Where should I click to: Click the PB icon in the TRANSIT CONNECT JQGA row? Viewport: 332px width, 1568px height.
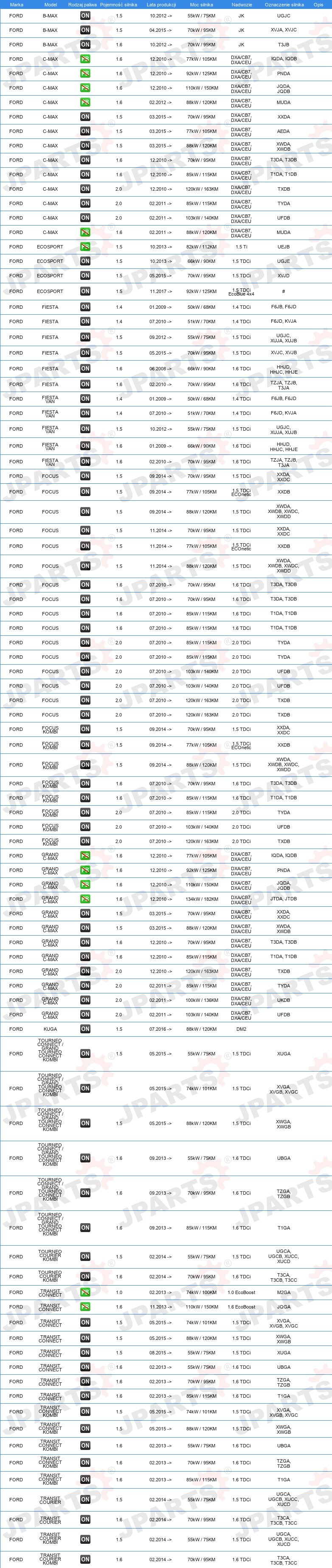tap(85, 1307)
